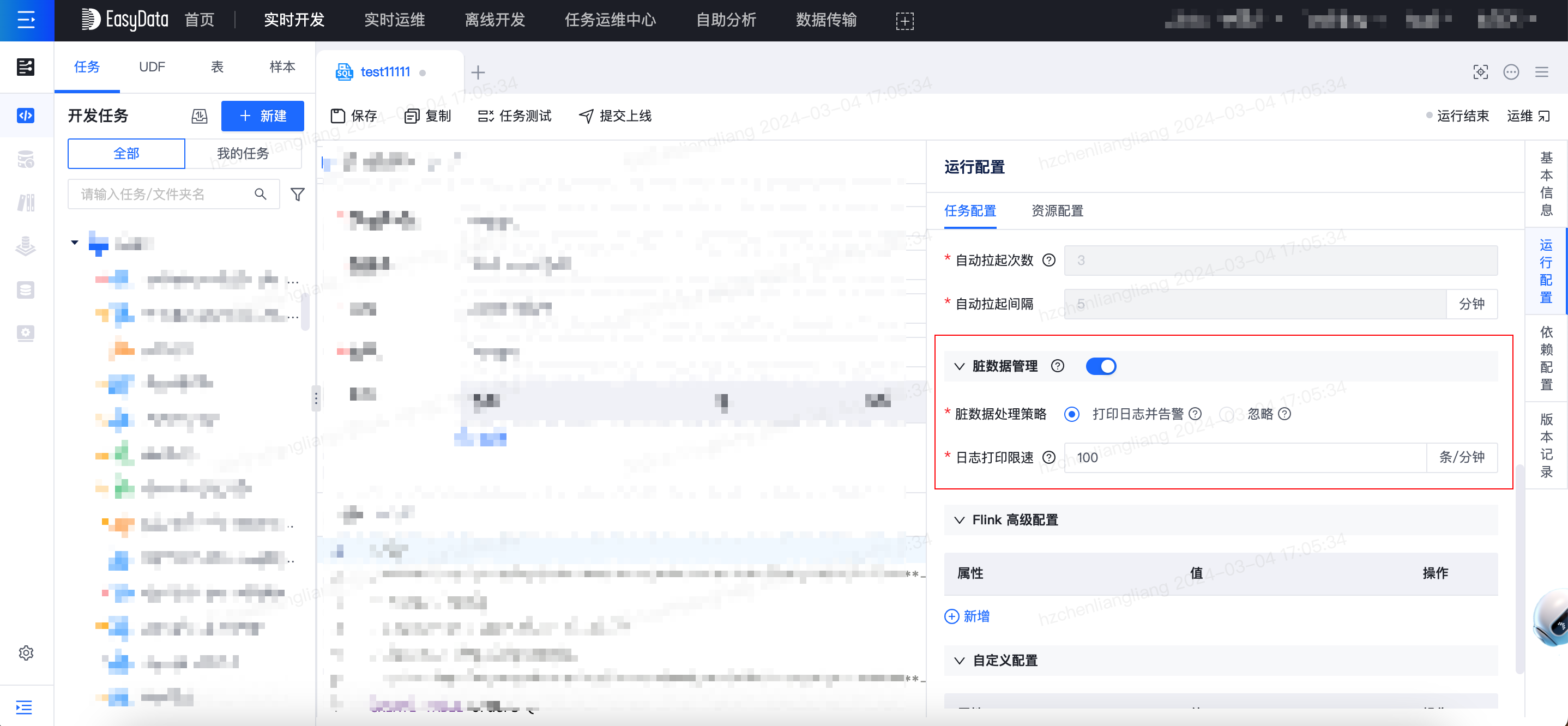Open the 样本 tab
Image resolution: width=1568 pixels, height=726 pixels.
[282, 67]
